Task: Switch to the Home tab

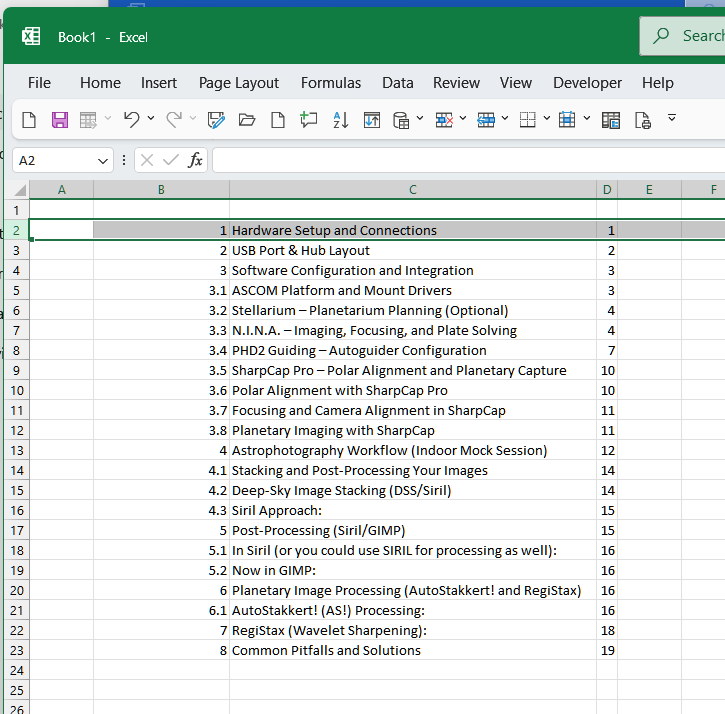Action: tap(100, 83)
